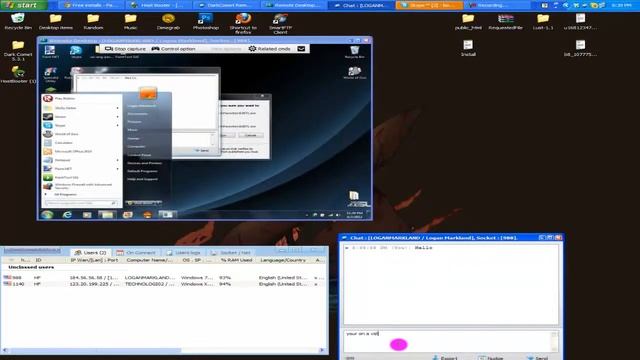Open Control option in remote desktop toolbar
The height and width of the screenshot is (360, 640).
click(173, 49)
